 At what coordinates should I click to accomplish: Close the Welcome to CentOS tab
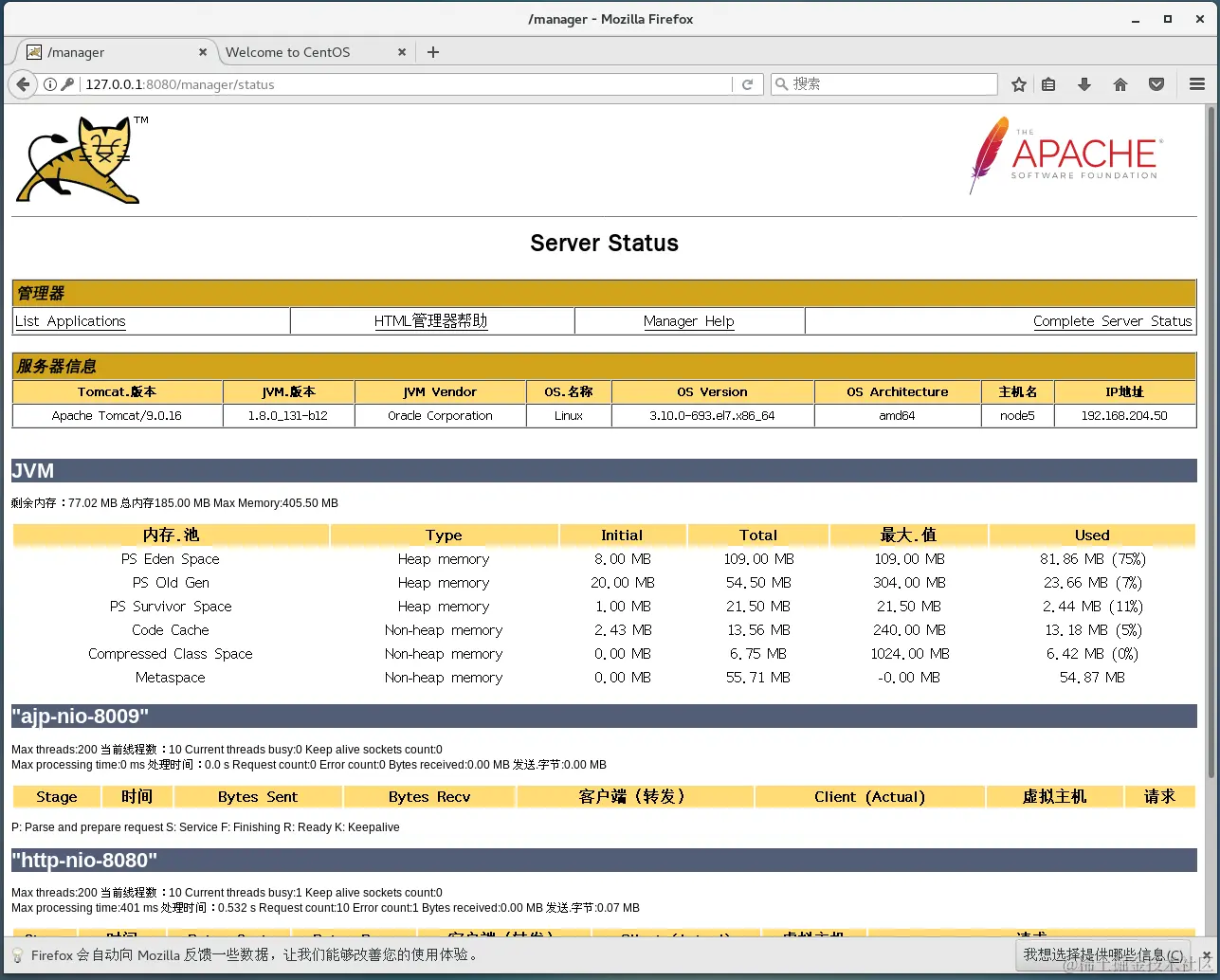(402, 52)
